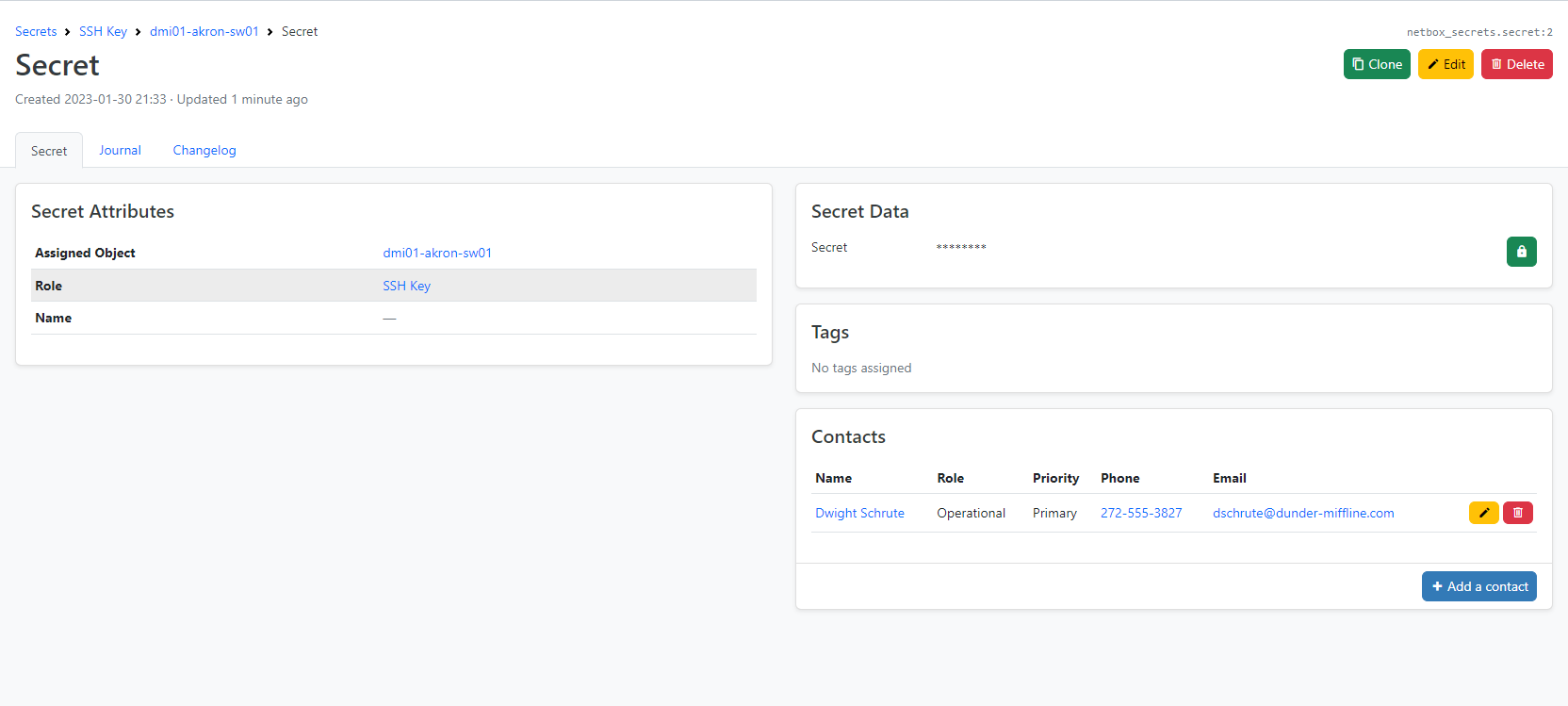
Task: Add a contact to this secret
Action: [x=1478, y=586]
